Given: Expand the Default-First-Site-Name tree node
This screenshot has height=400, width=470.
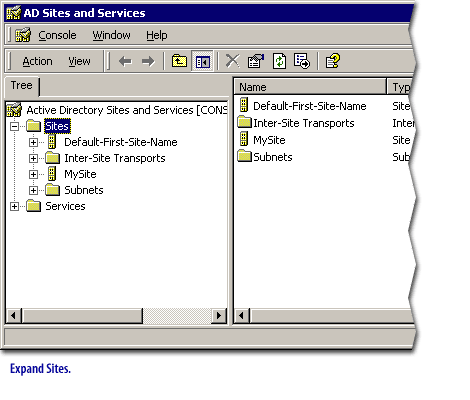Looking at the screenshot, I should (x=33, y=142).
